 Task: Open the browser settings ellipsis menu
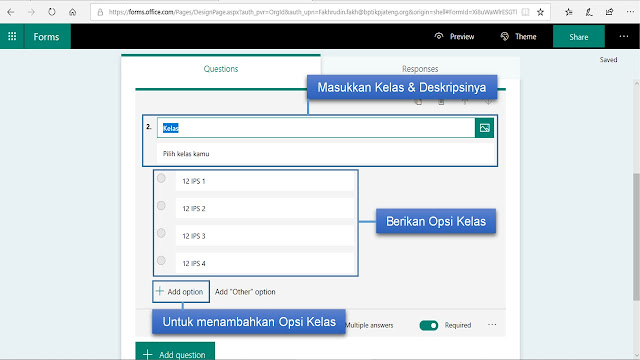[630, 12]
